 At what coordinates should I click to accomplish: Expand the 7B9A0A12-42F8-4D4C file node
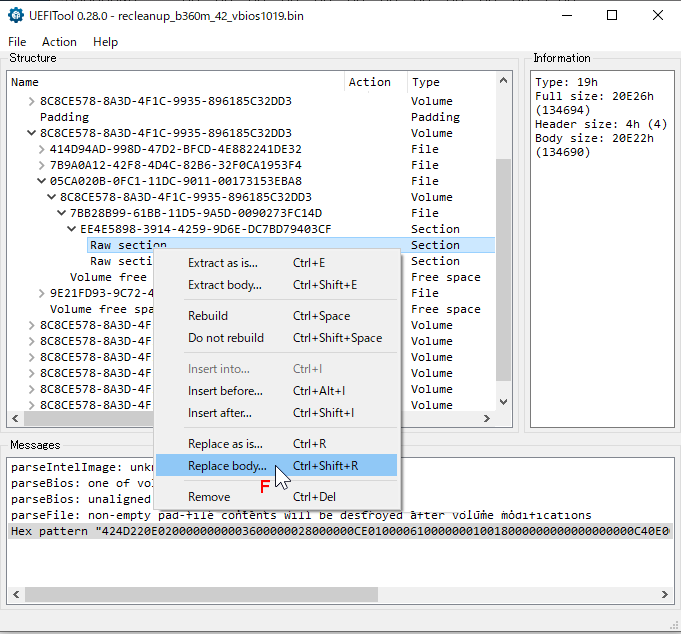click(42, 165)
